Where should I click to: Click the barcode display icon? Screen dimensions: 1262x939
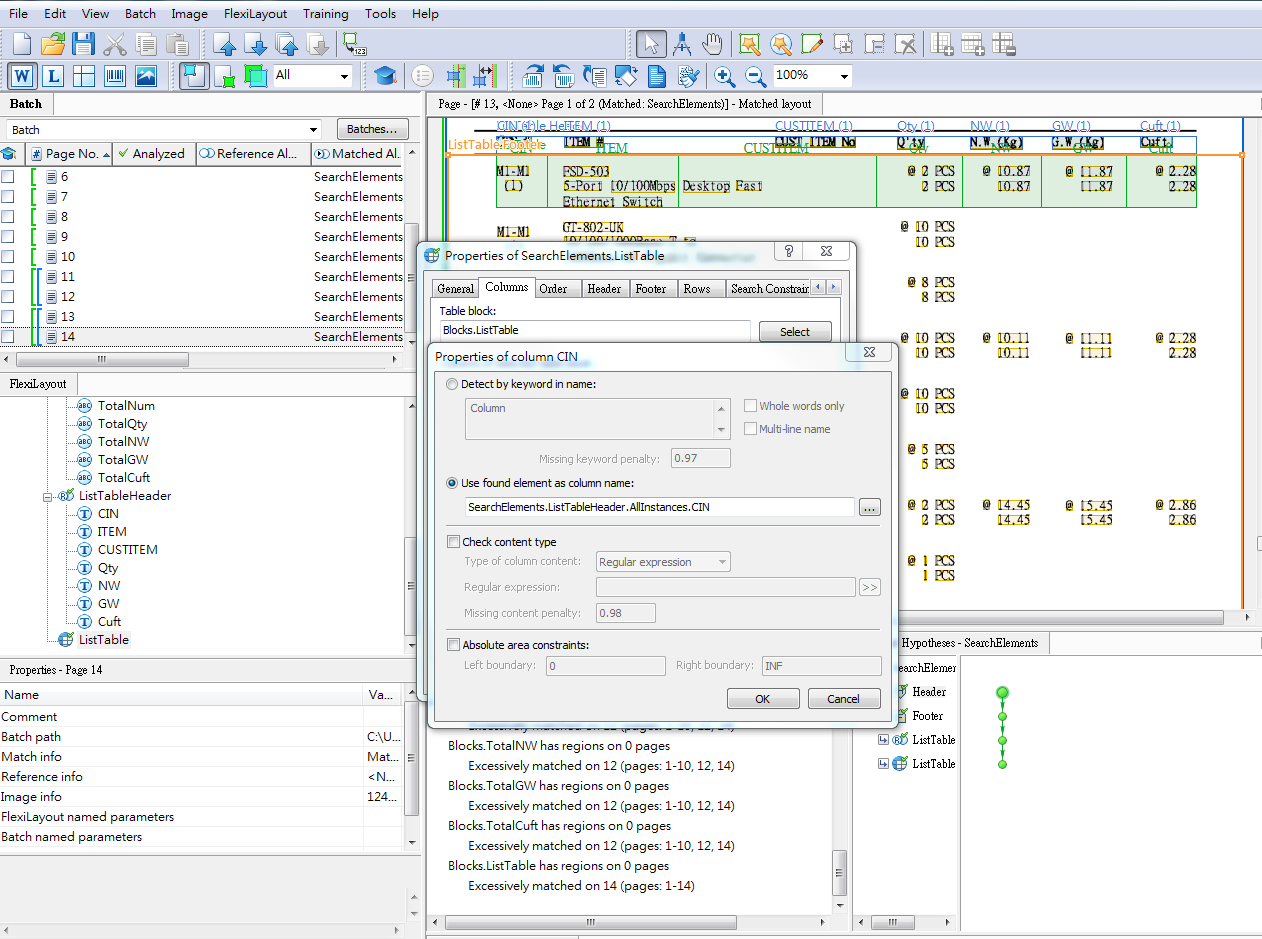point(114,76)
